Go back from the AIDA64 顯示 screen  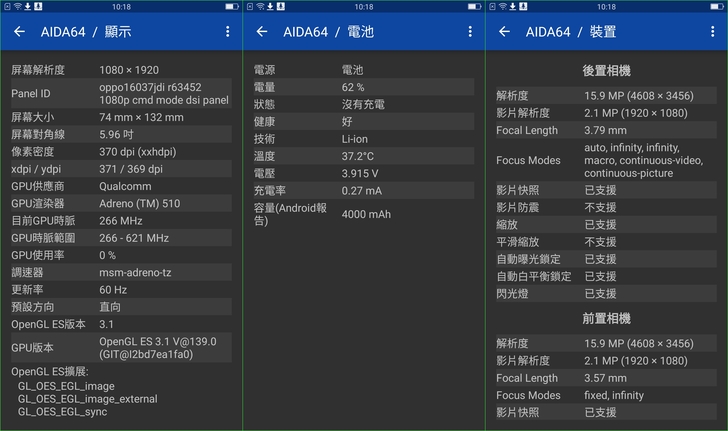pyautogui.click(x=20, y=32)
